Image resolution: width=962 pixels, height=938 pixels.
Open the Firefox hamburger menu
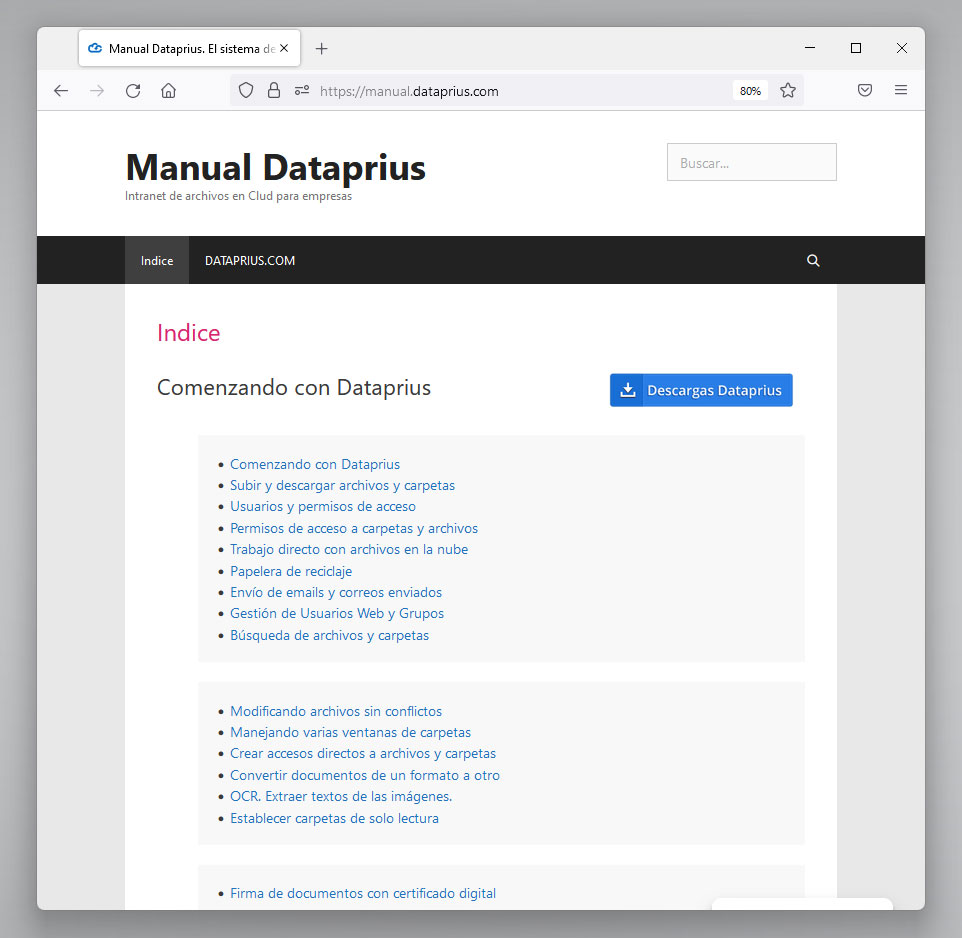901,90
